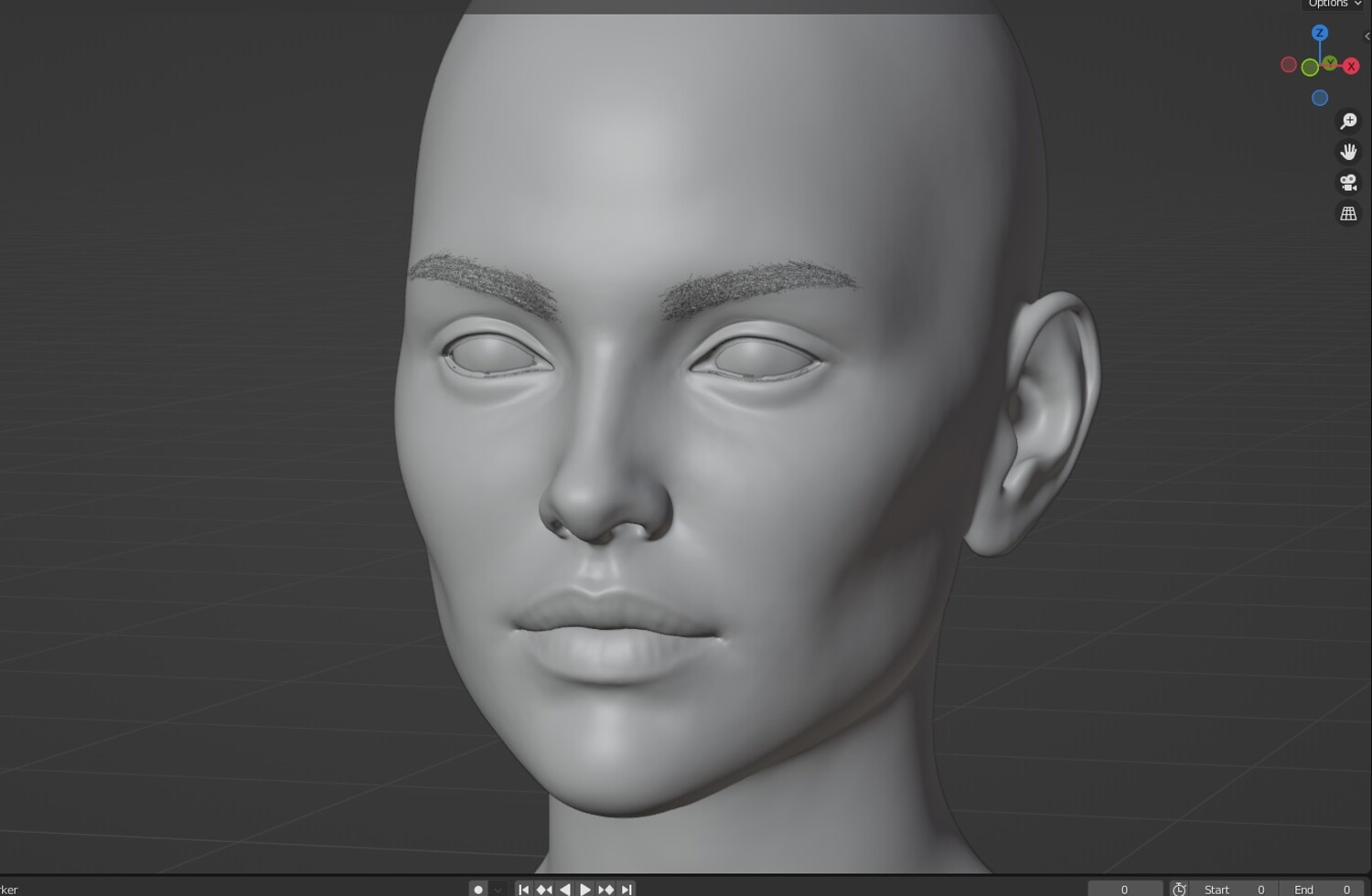Toggle the preview range stopwatch icon
1372x896 pixels.
tap(1179, 889)
